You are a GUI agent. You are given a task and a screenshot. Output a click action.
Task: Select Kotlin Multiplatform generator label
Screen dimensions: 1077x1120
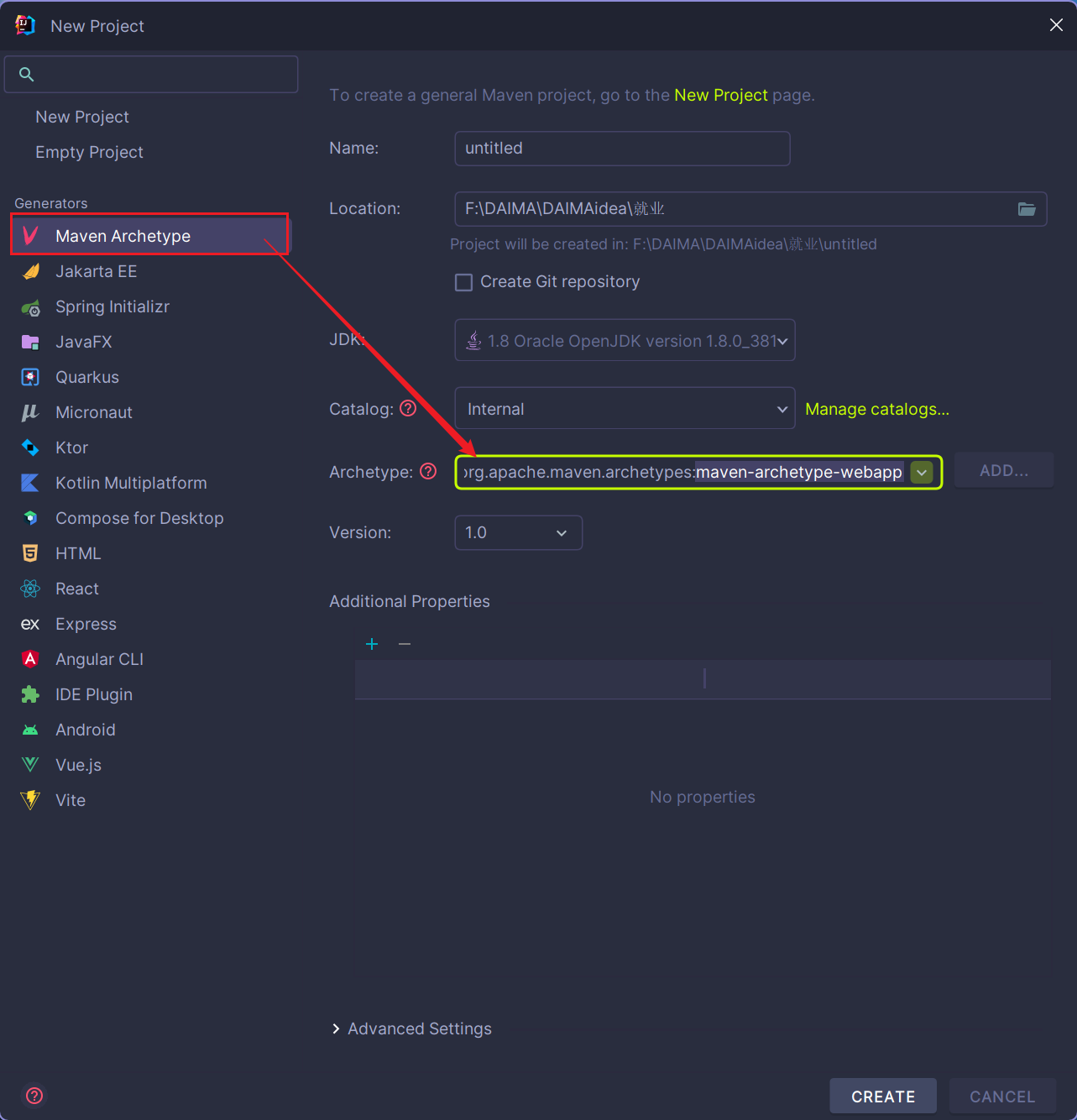(x=131, y=483)
